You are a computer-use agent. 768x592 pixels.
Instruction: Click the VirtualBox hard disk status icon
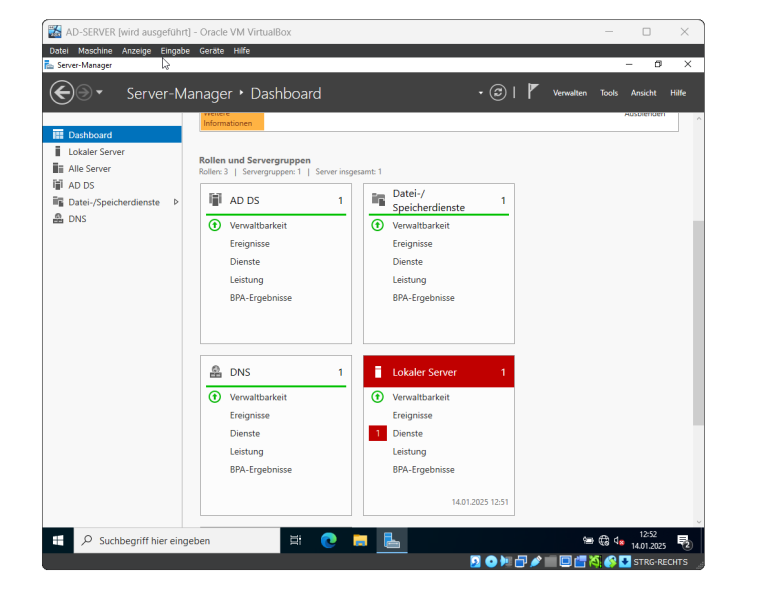[476, 562]
